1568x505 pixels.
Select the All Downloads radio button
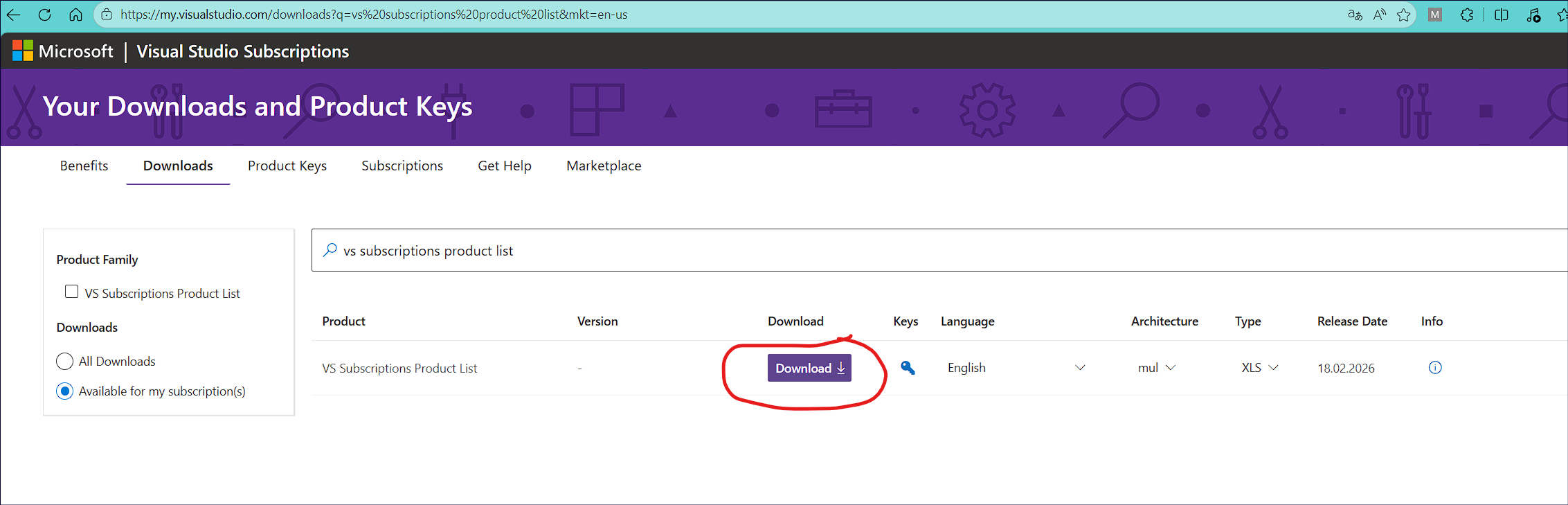(x=64, y=361)
